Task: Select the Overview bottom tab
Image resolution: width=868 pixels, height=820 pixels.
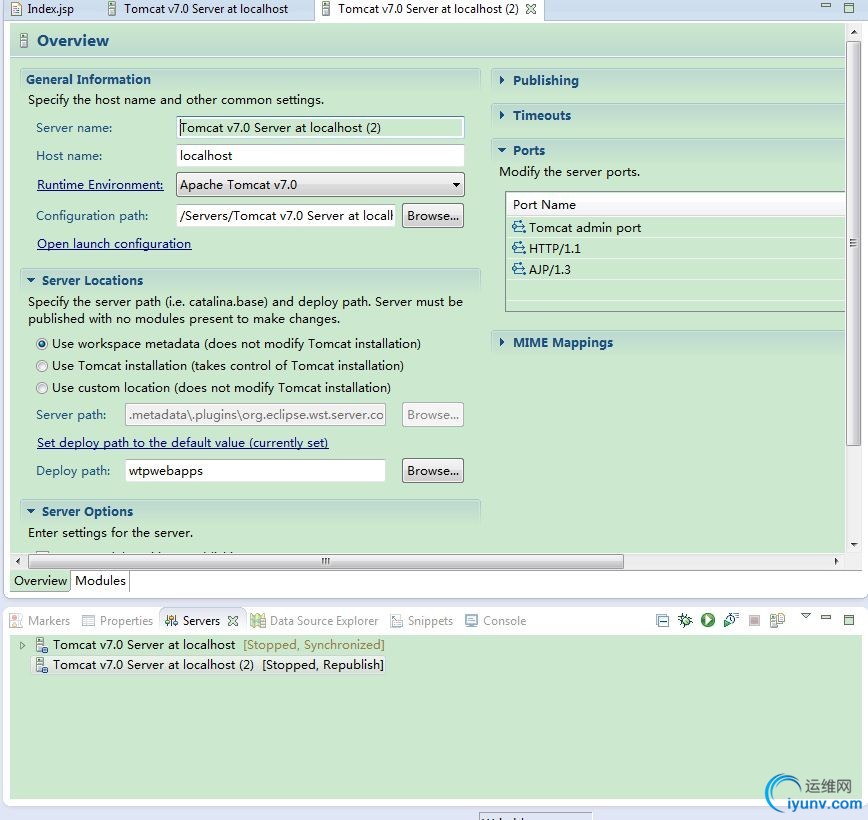Action: click(40, 580)
